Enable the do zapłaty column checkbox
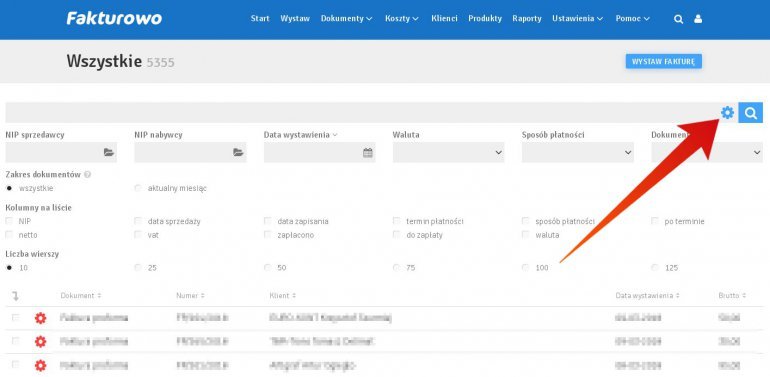 click(397, 235)
